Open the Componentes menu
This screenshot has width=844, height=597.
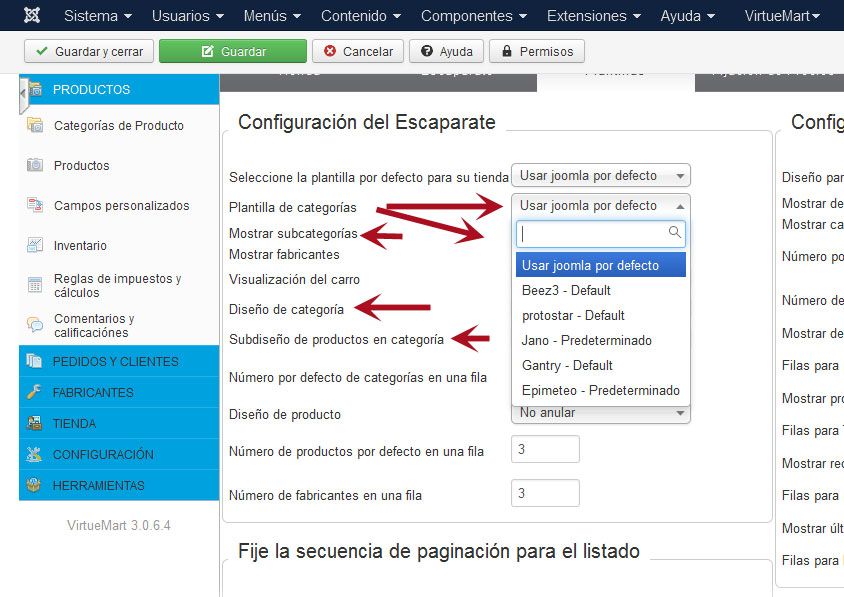[x=474, y=16]
